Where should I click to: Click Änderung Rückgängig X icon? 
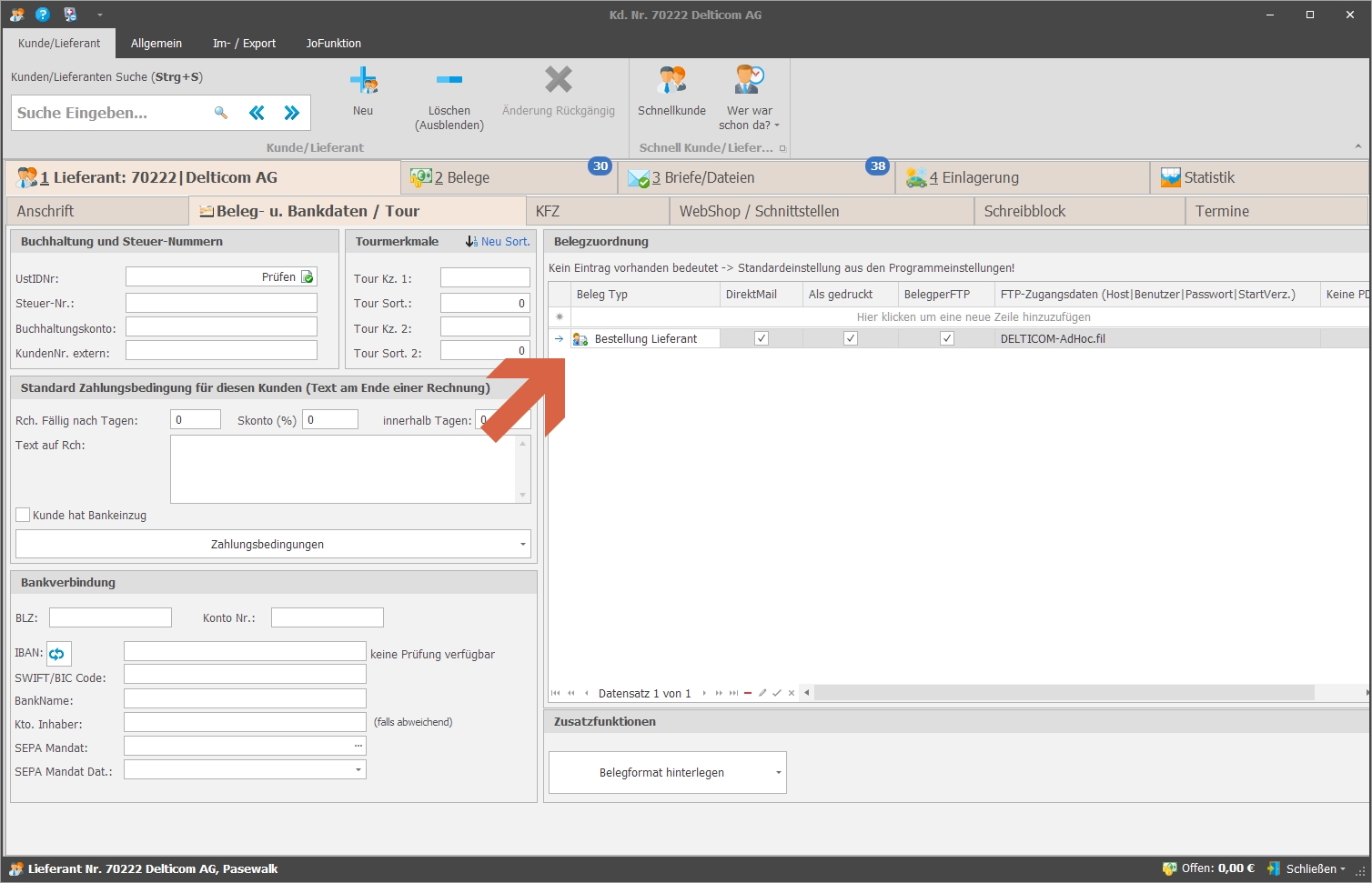(x=559, y=91)
